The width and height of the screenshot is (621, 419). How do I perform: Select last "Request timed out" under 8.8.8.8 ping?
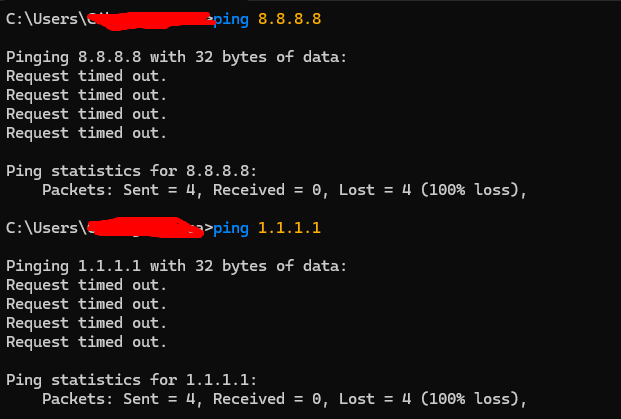click(86, 133)
